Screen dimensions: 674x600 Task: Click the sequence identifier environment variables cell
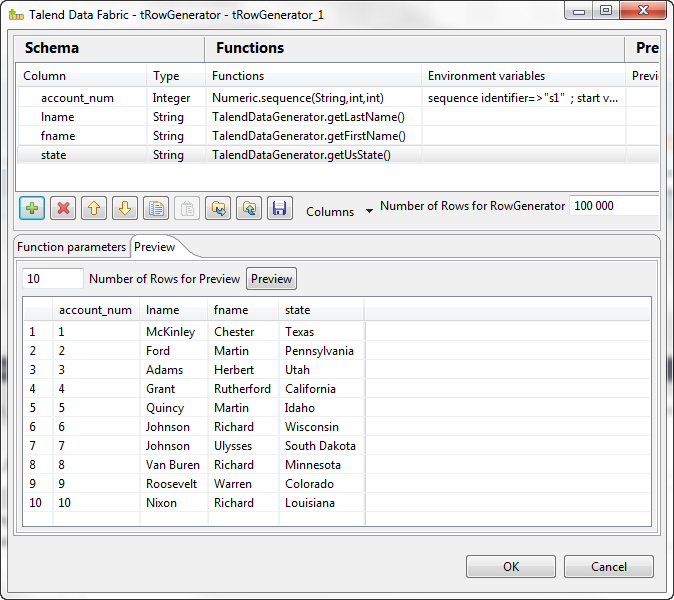click(x=523, y=98)
